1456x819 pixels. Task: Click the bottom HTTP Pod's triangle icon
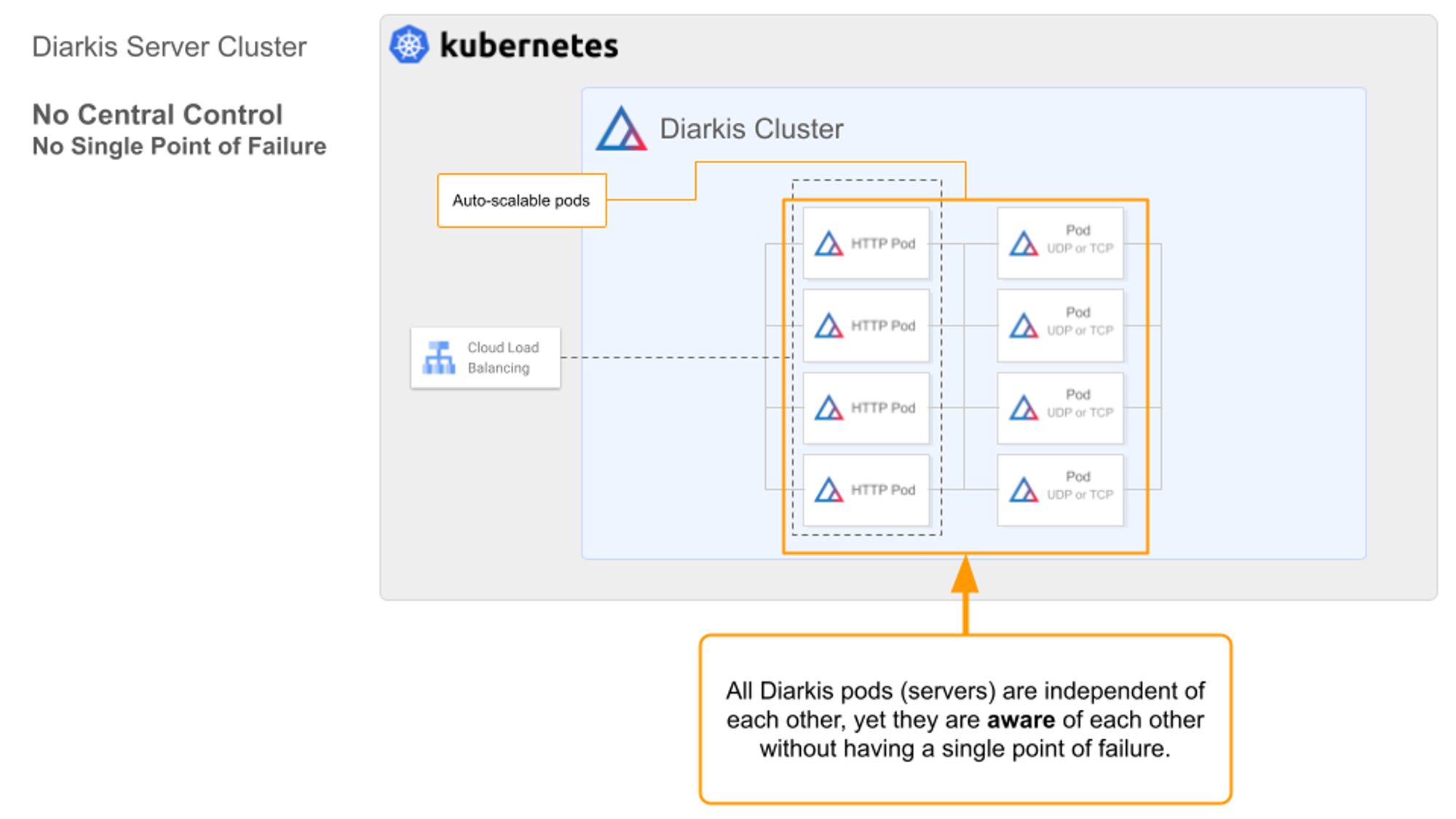pos(828,491)
